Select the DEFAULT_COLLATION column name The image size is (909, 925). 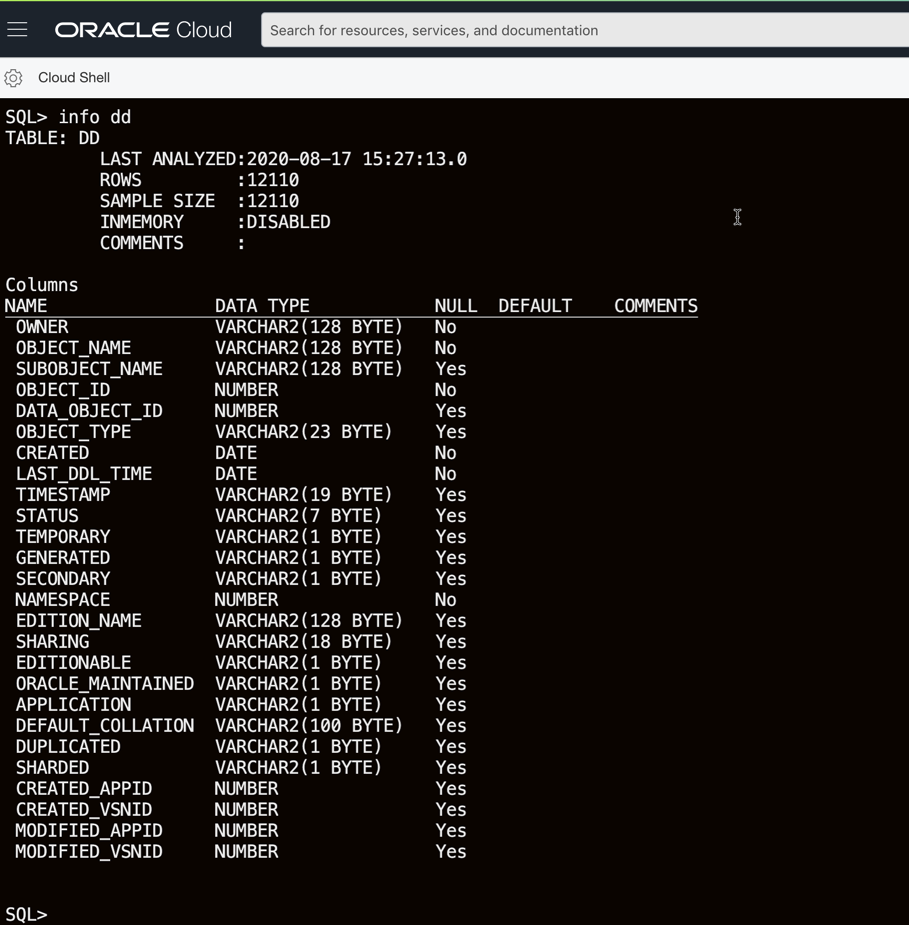(x=105, y=726)
